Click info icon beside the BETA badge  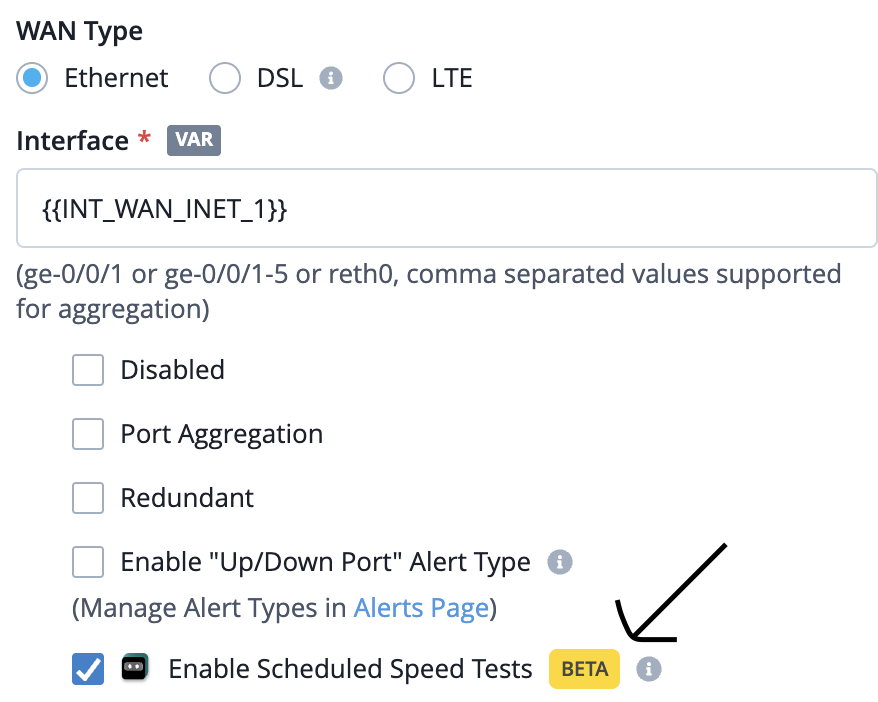pyautogui.click(x=649, y=669)
